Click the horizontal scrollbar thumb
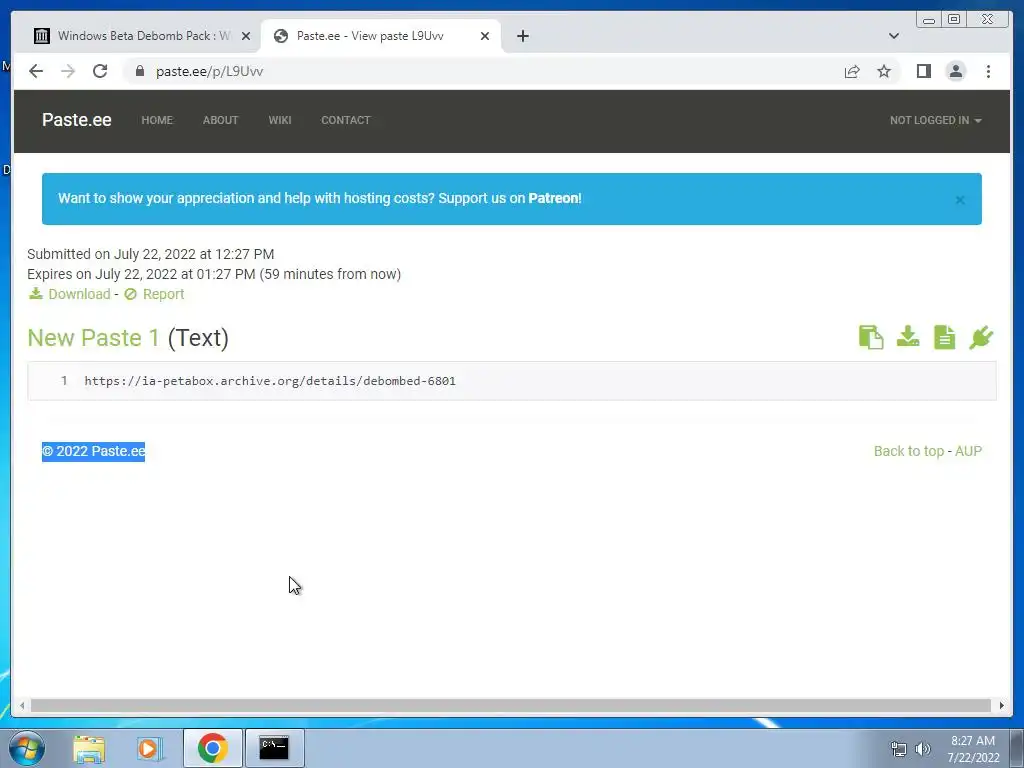Image resolution: width=1024 pixels, height=768 pixels. tap(511, 705)
